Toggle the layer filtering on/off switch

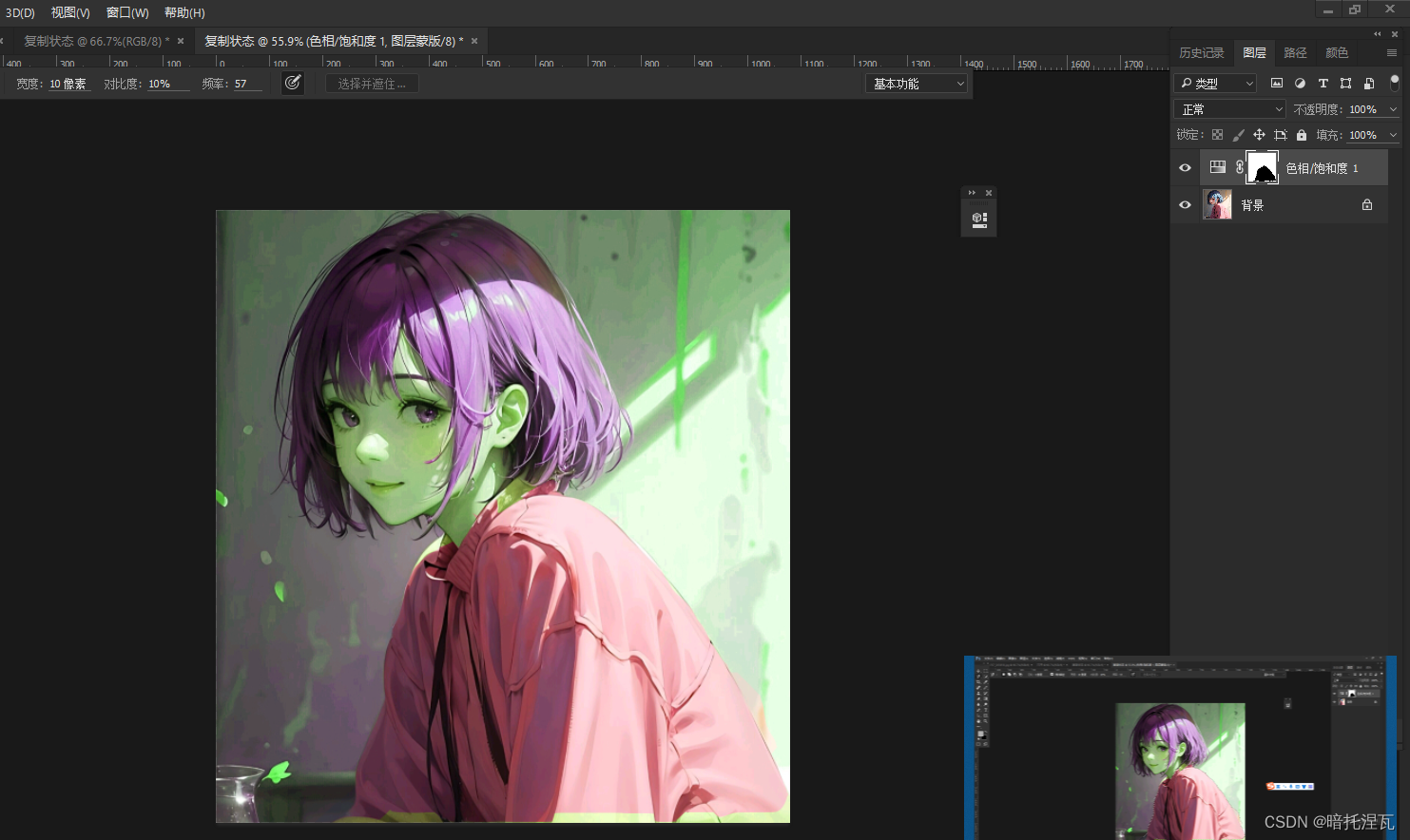coord(1395,83)
